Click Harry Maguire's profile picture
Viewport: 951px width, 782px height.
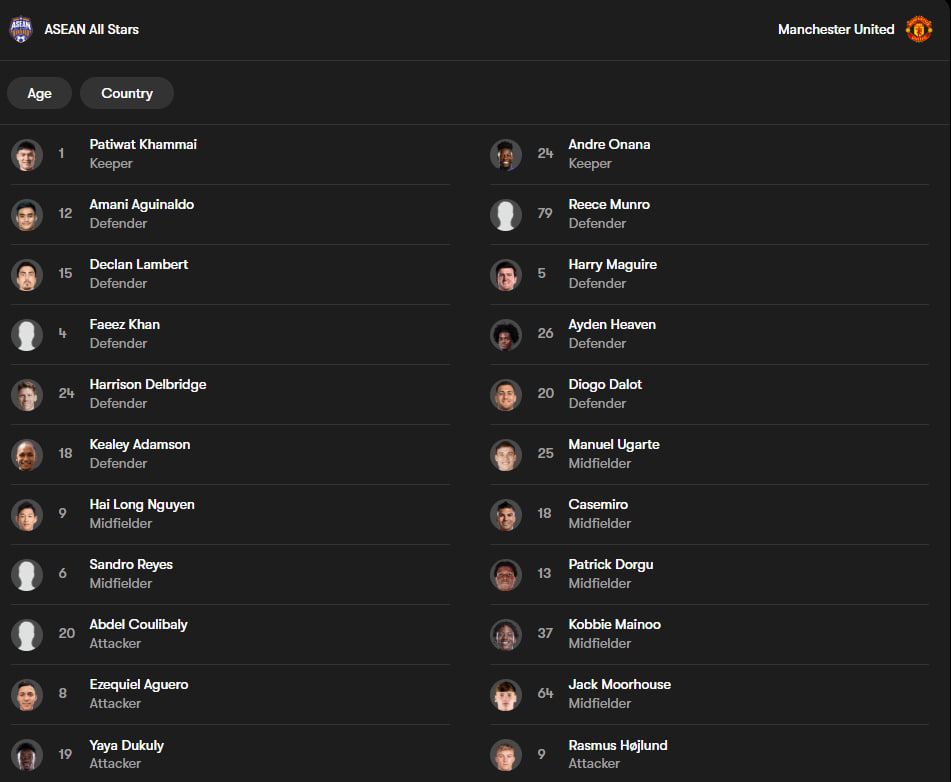(x=506, y=275)
